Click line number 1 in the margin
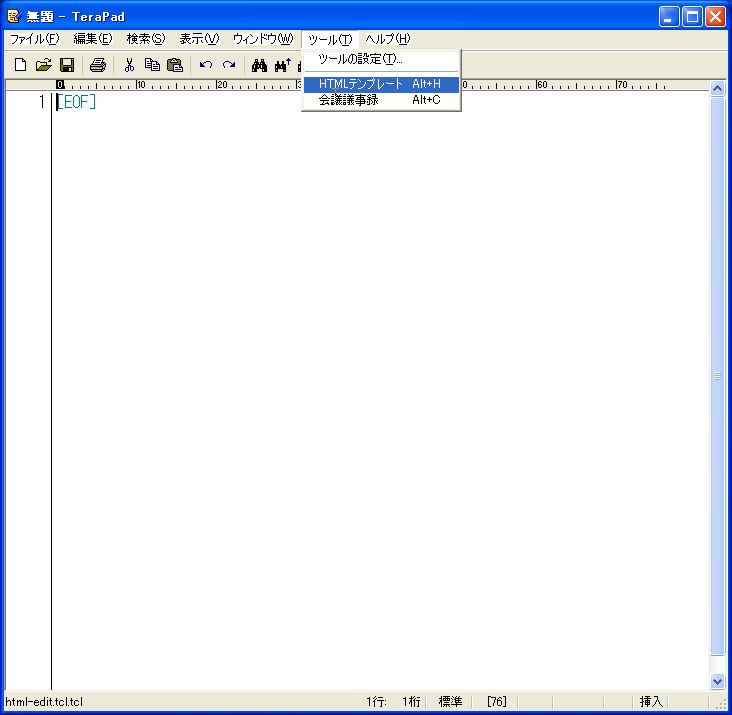Image resolution: width=732 pixels, height=715 pixels. click(x=42, y=102)
